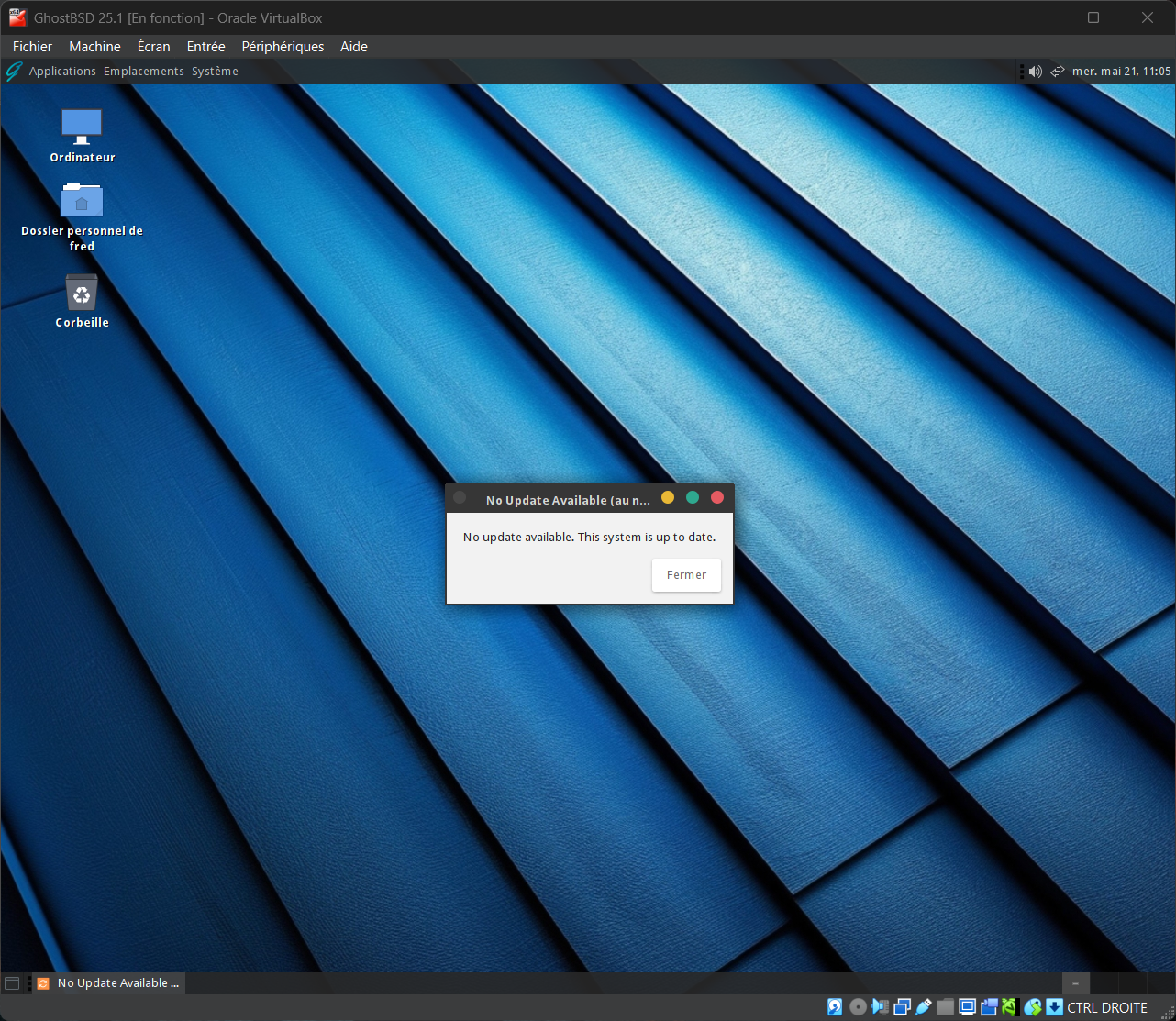Click the hard disk activity icon in the status bar

pos(835,1007)
